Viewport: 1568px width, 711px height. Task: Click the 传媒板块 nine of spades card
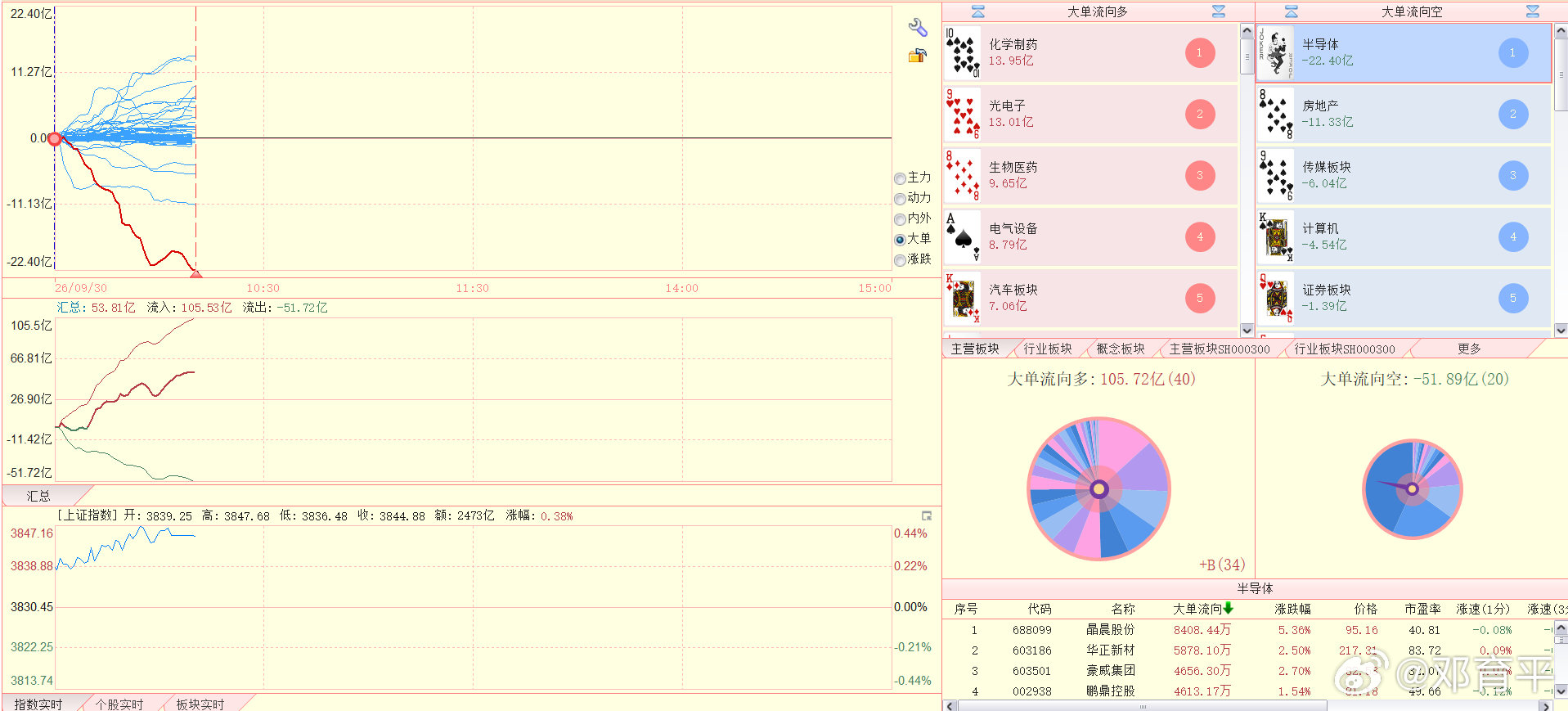[x=1276, y=175]
